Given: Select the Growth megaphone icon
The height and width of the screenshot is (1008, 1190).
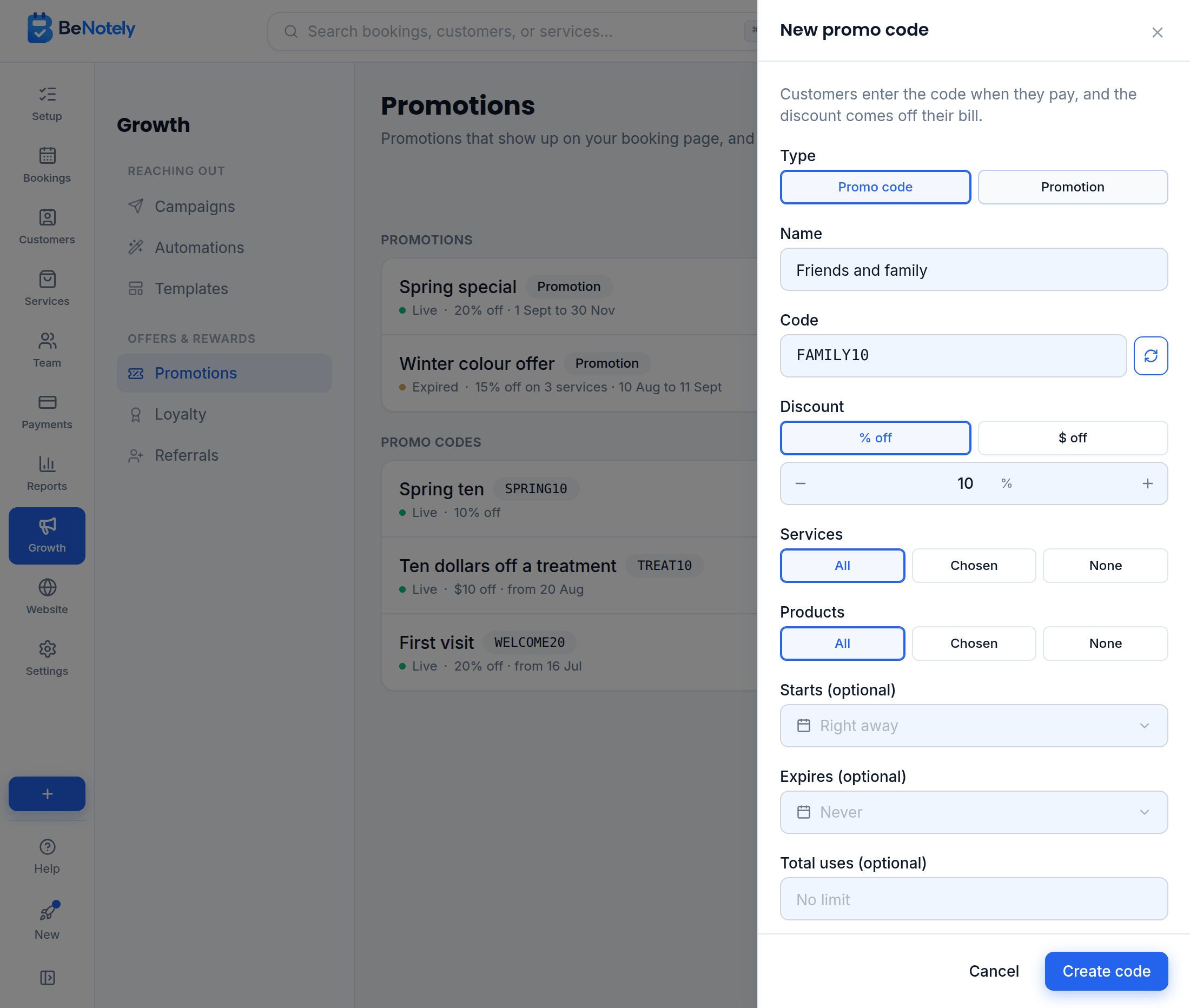Looking at the screenshot, I should pos(47,526).
